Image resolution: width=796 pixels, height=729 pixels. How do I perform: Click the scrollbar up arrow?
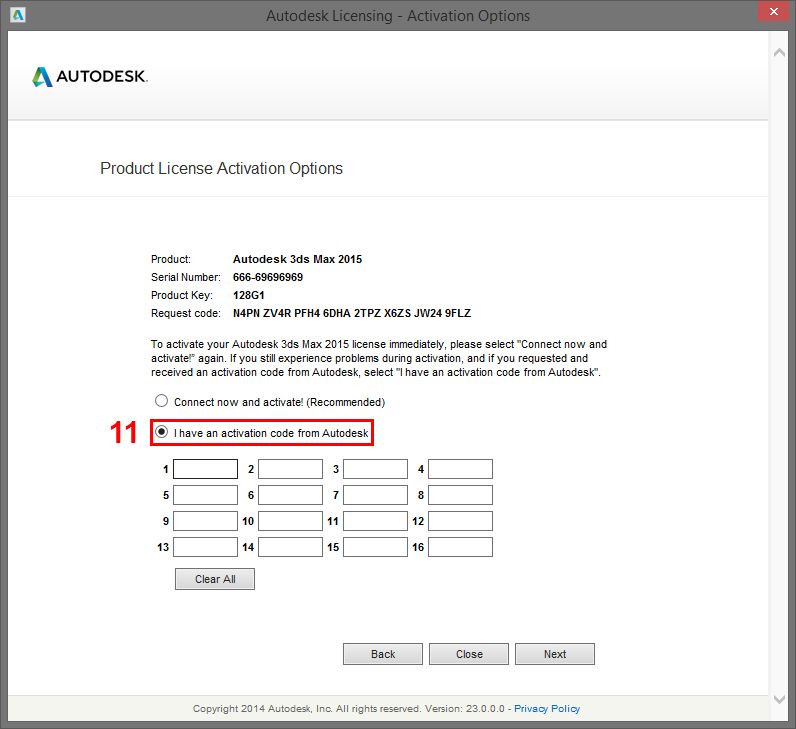coord(779,53)
